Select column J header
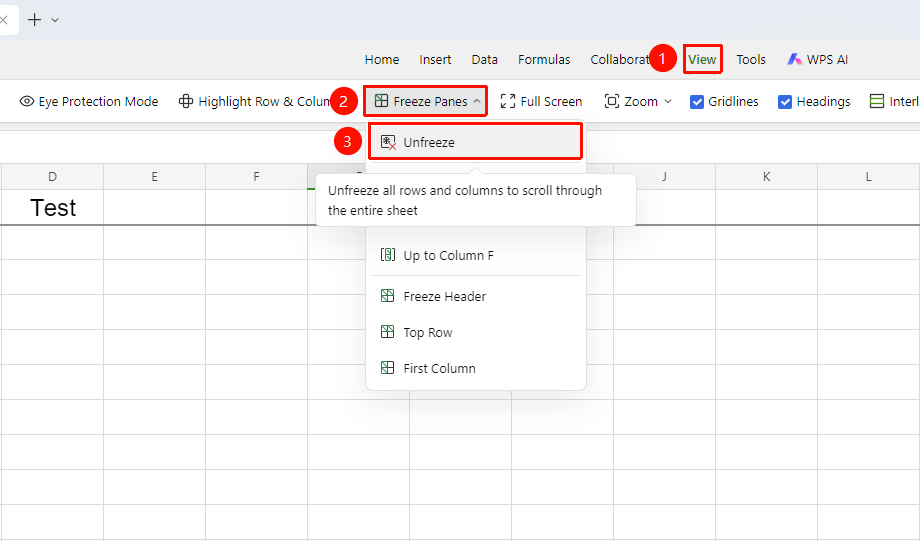Screen dimensions: 920x541 664,177
